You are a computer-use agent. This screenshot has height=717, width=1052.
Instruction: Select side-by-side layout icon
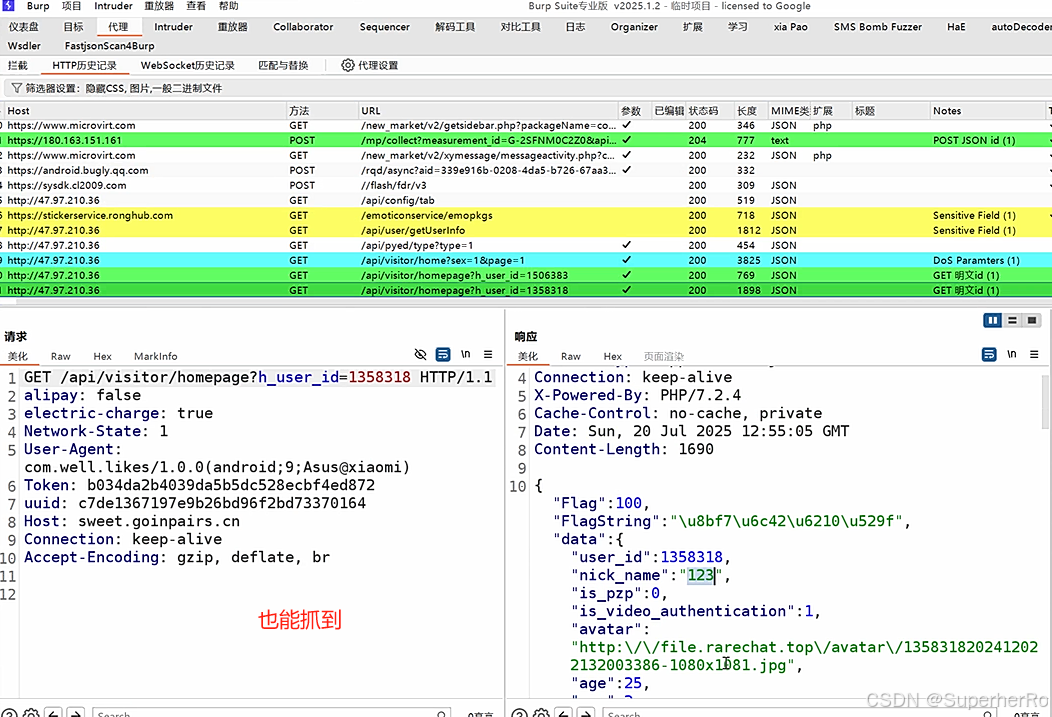coord(992,321)
